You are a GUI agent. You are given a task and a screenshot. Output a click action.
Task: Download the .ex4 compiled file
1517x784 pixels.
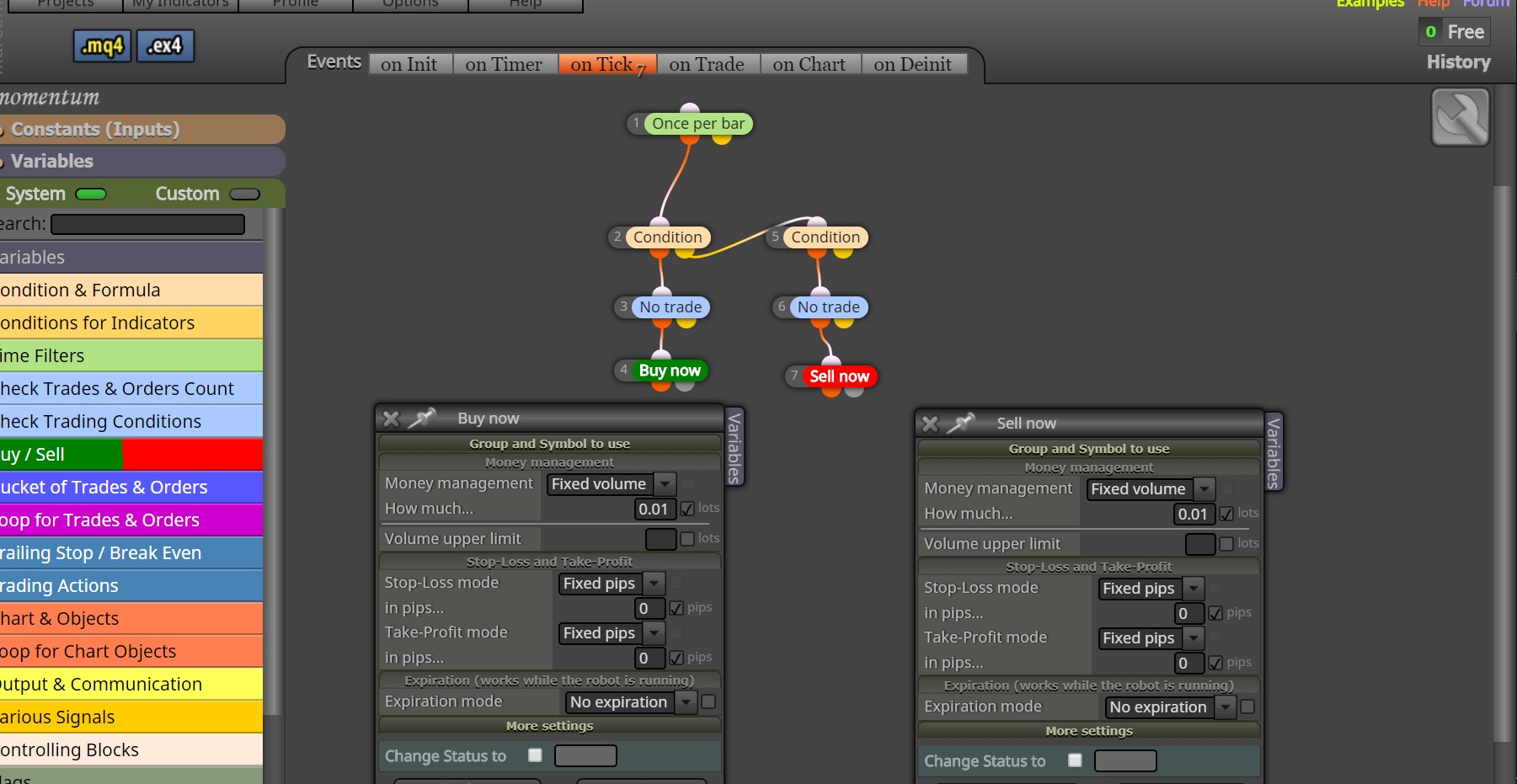click(165, 45)
